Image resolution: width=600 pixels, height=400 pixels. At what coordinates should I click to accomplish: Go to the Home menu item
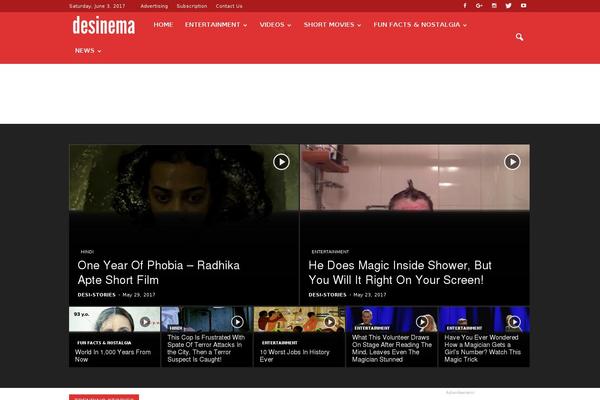[x=163, y=25]
